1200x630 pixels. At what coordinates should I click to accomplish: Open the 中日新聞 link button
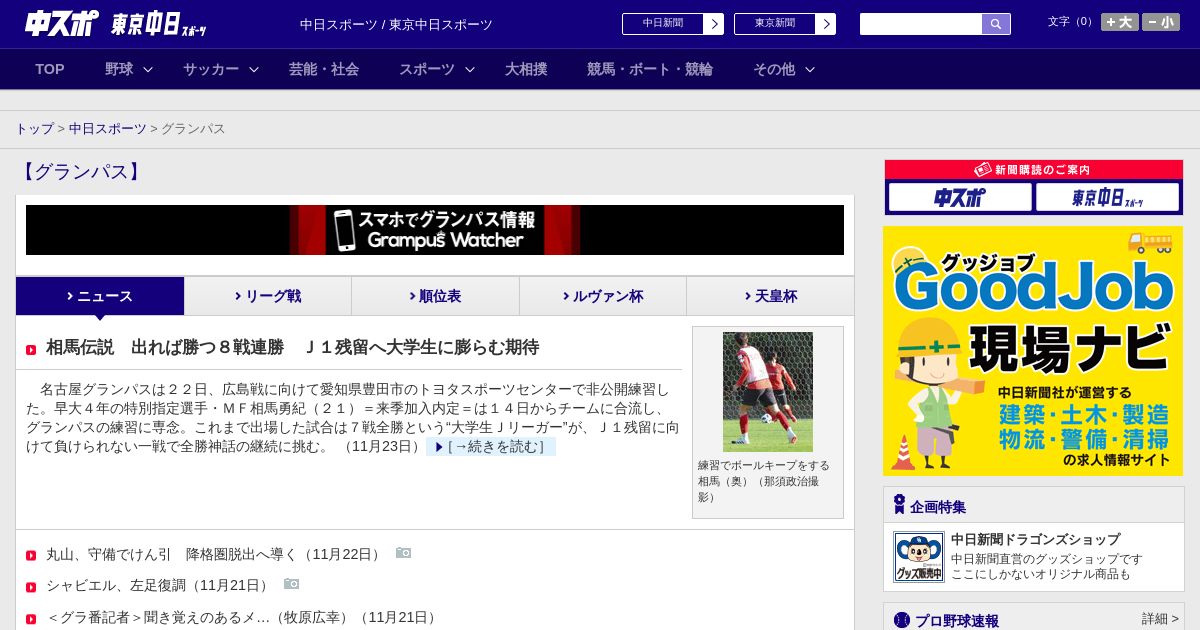click(672, 24)
